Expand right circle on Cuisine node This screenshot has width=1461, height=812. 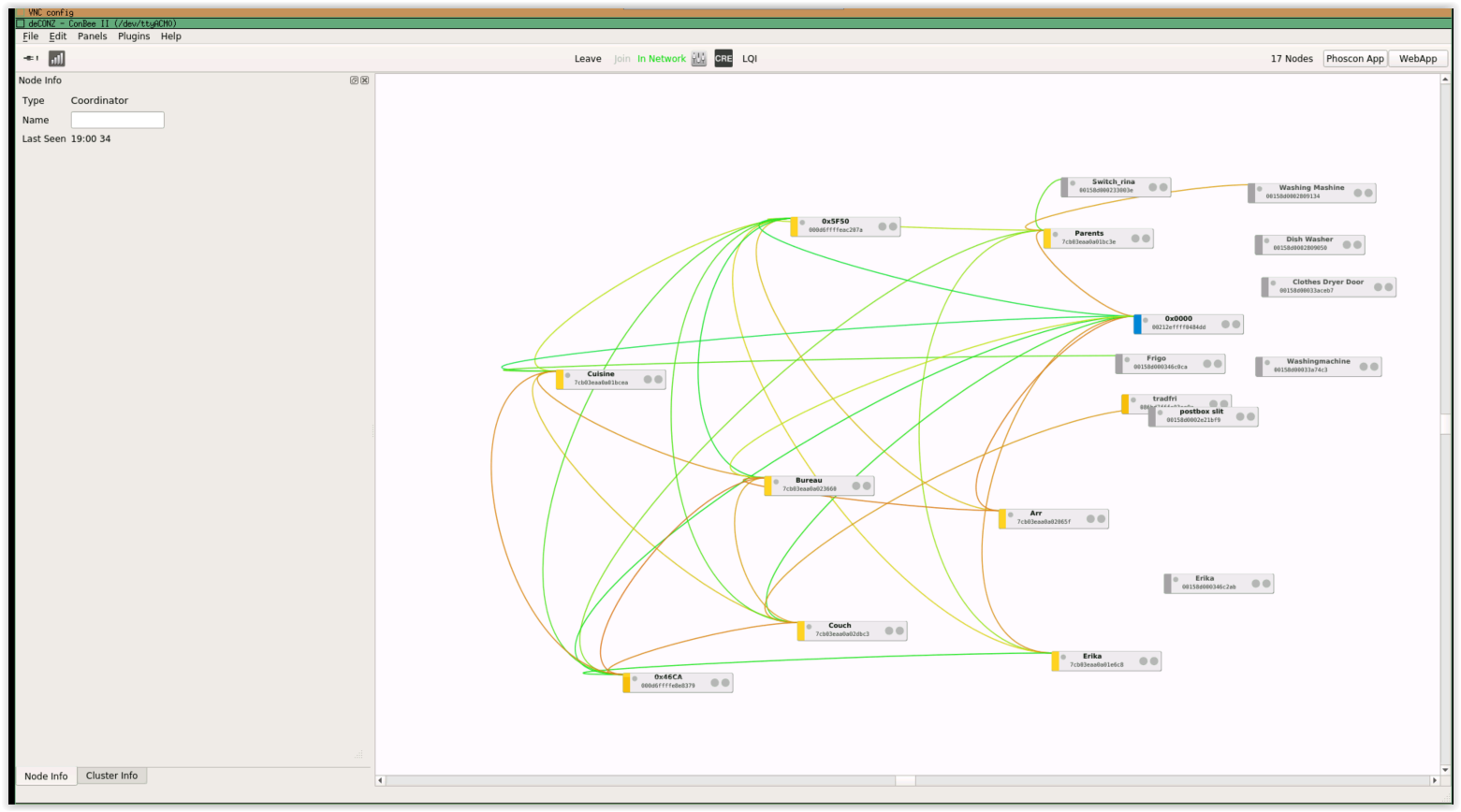pyautogui.click(x=658, y=380)
